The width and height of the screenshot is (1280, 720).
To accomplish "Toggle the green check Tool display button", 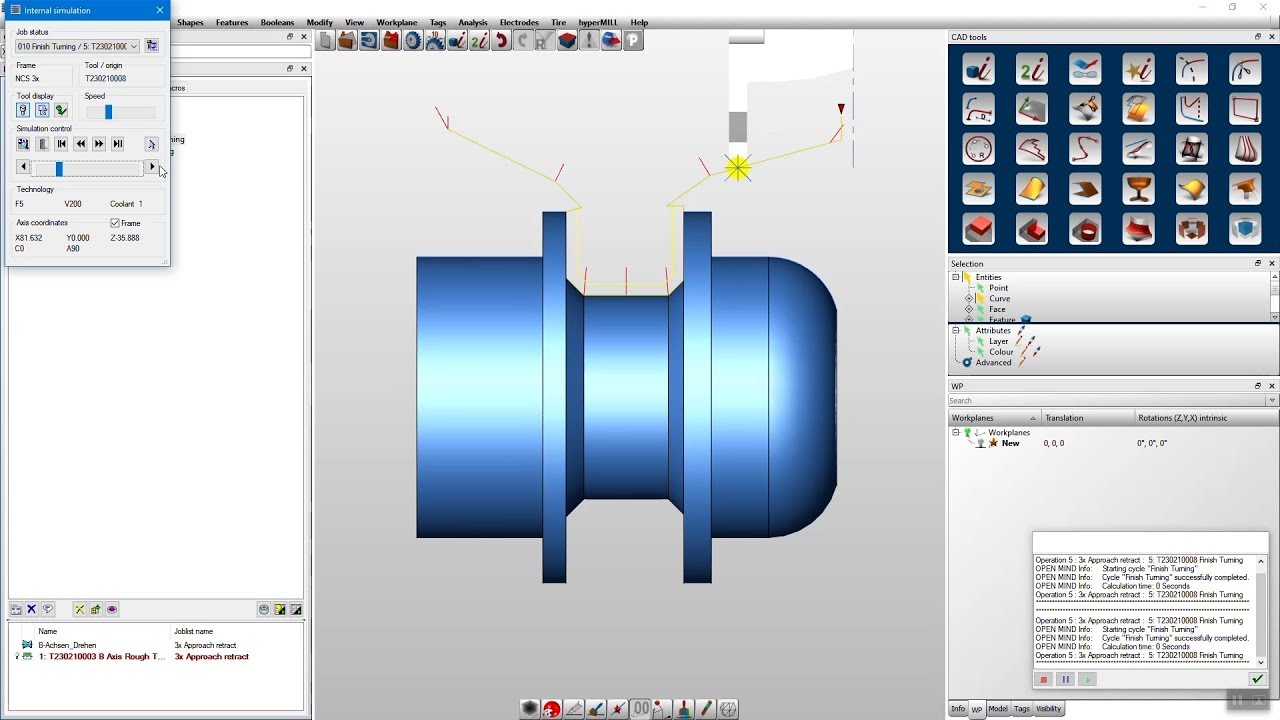I will pyautogui.click(x=61, y=110).
